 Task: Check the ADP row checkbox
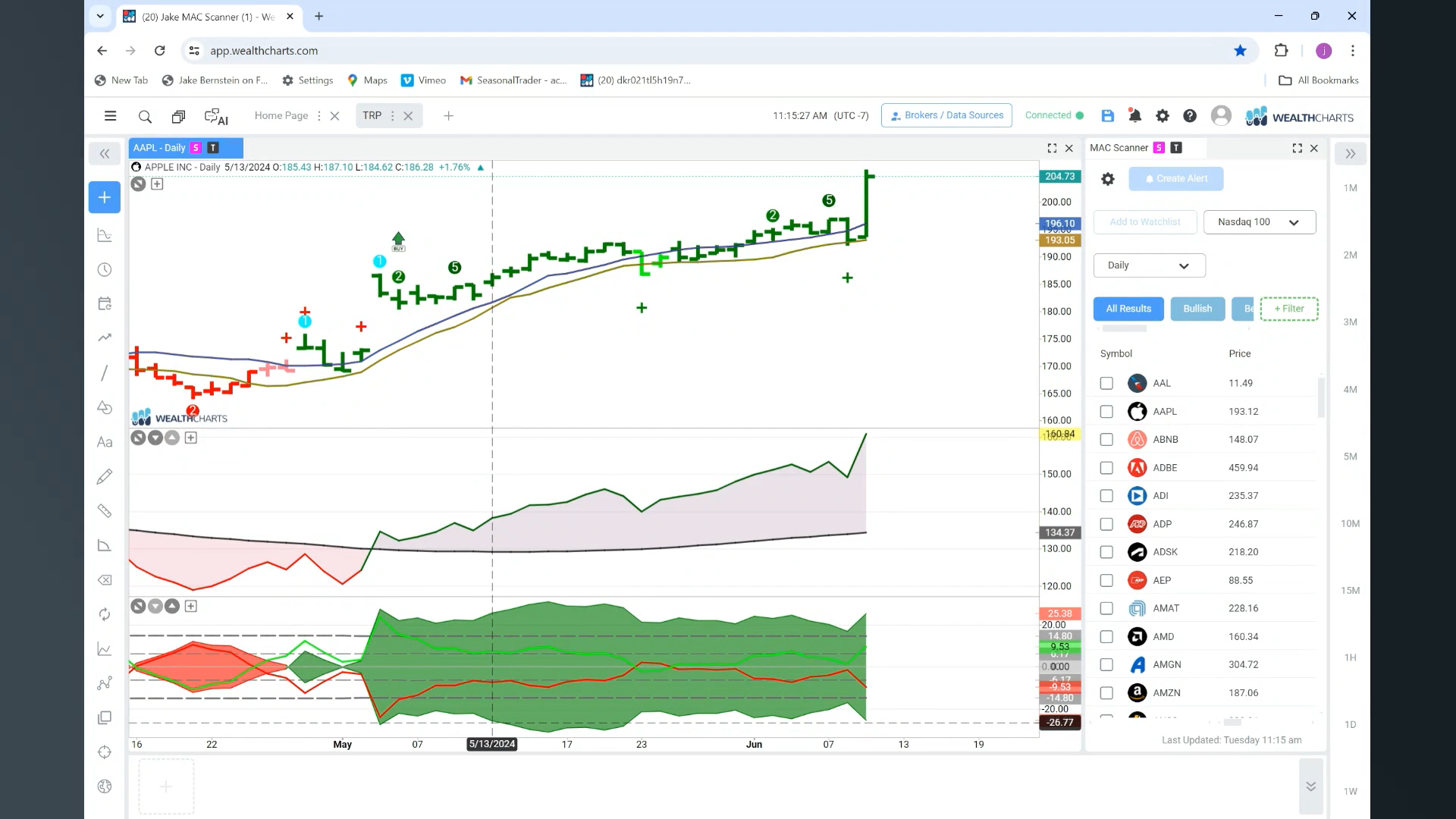pyautogui.click(x=1106, y=524)
